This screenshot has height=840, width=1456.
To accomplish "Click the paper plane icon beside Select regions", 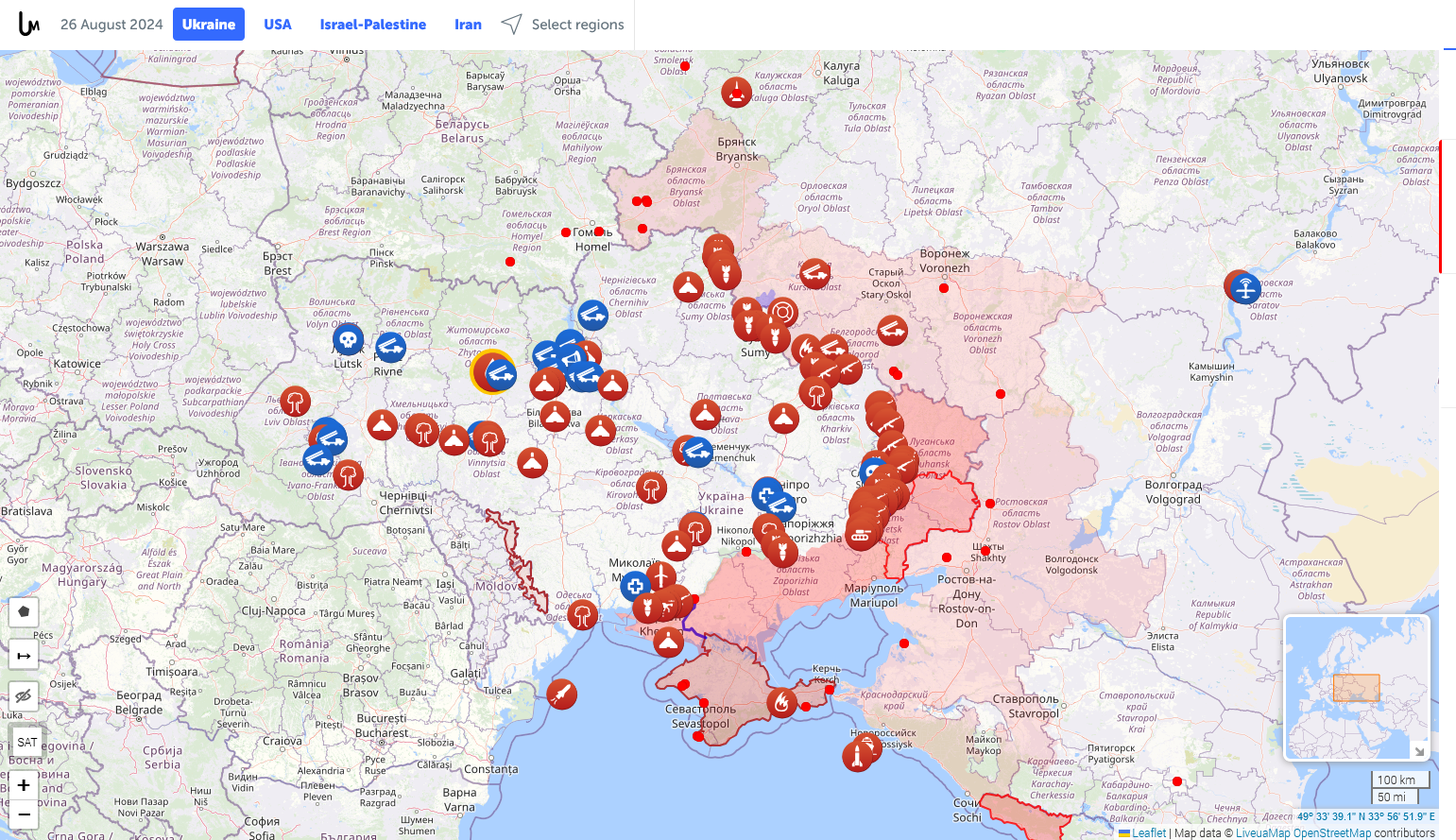I will (511, 25).
